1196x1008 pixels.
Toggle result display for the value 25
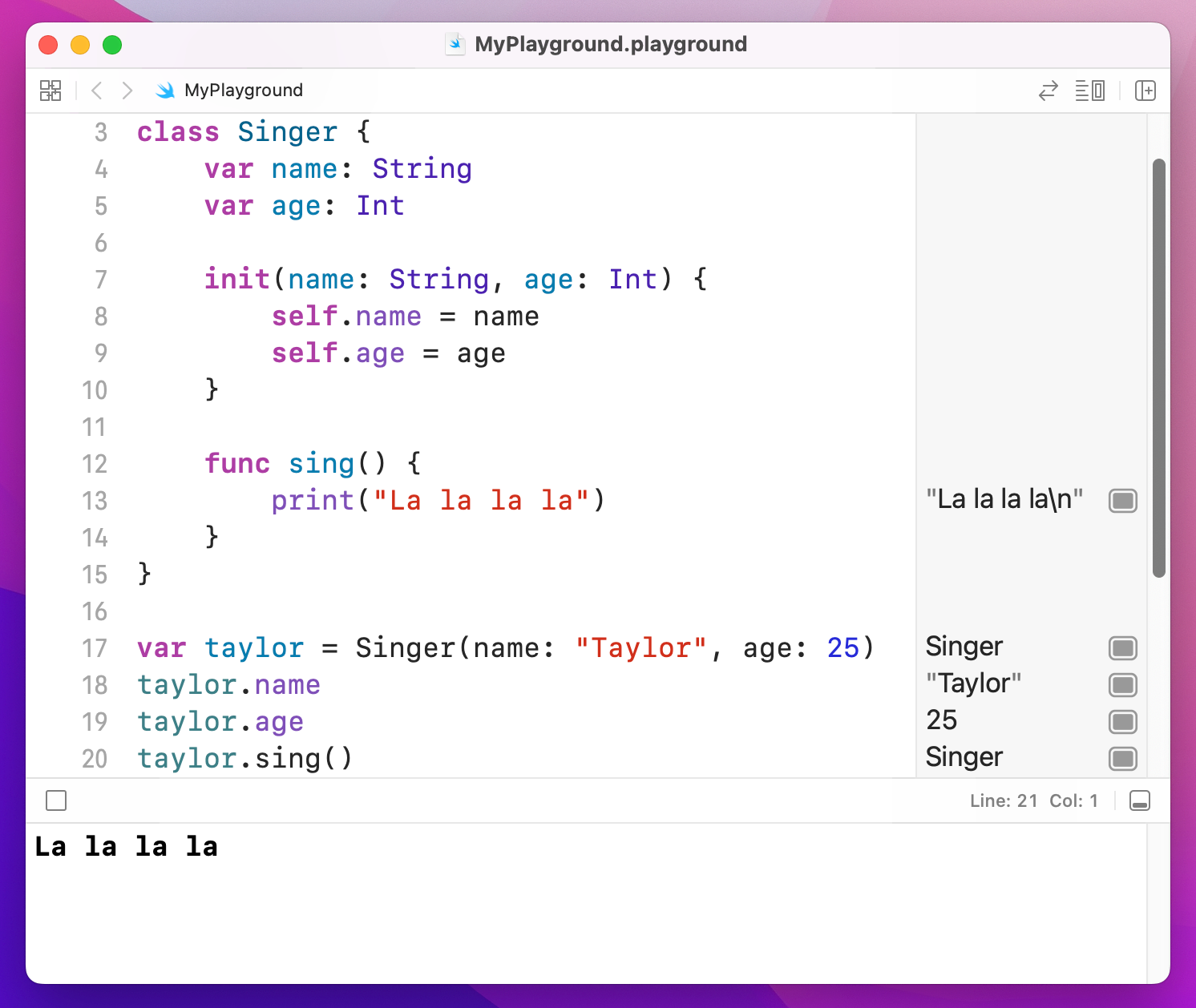(x=1122, y=721)
